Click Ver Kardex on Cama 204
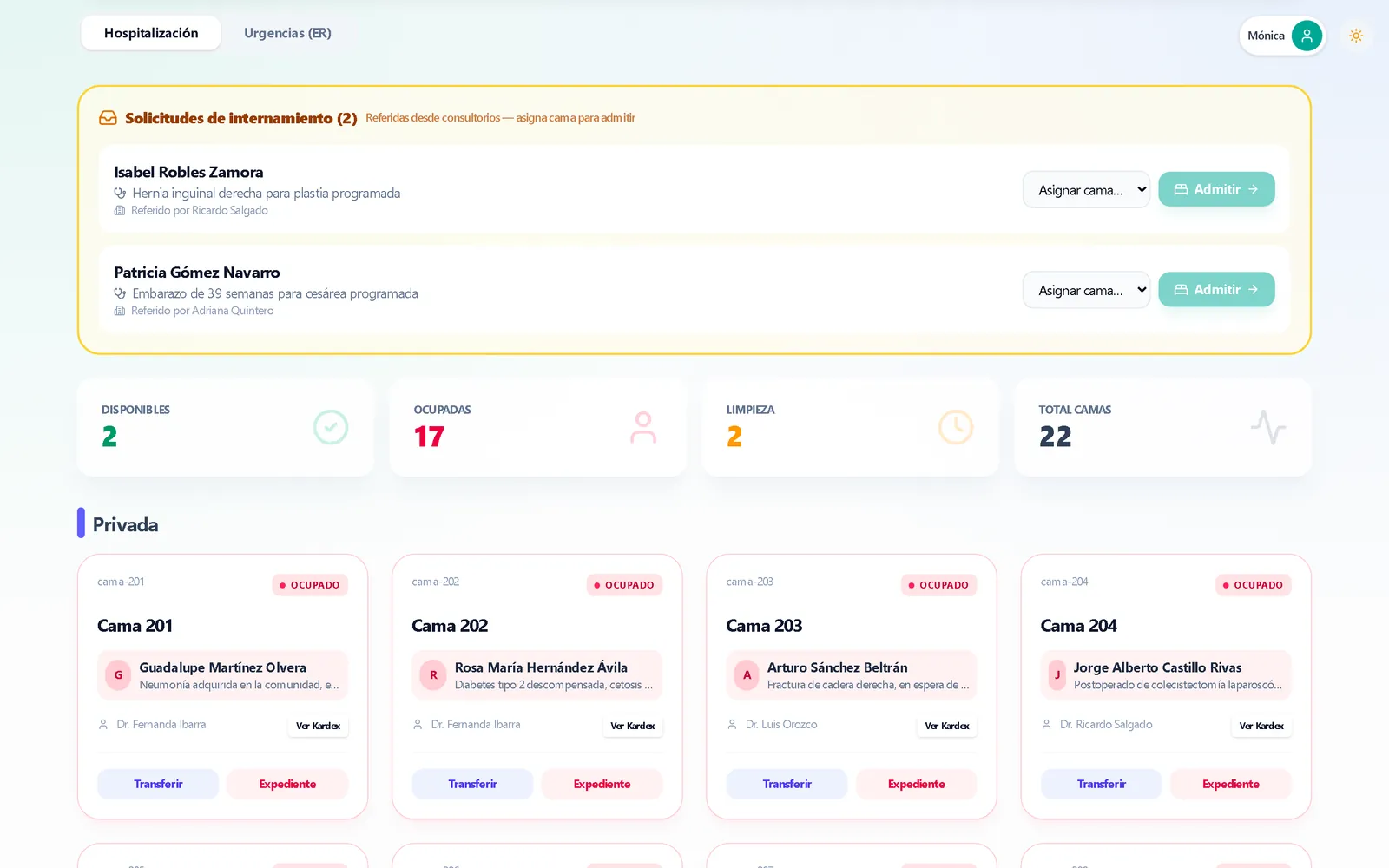 click(x=1261, y=726)
